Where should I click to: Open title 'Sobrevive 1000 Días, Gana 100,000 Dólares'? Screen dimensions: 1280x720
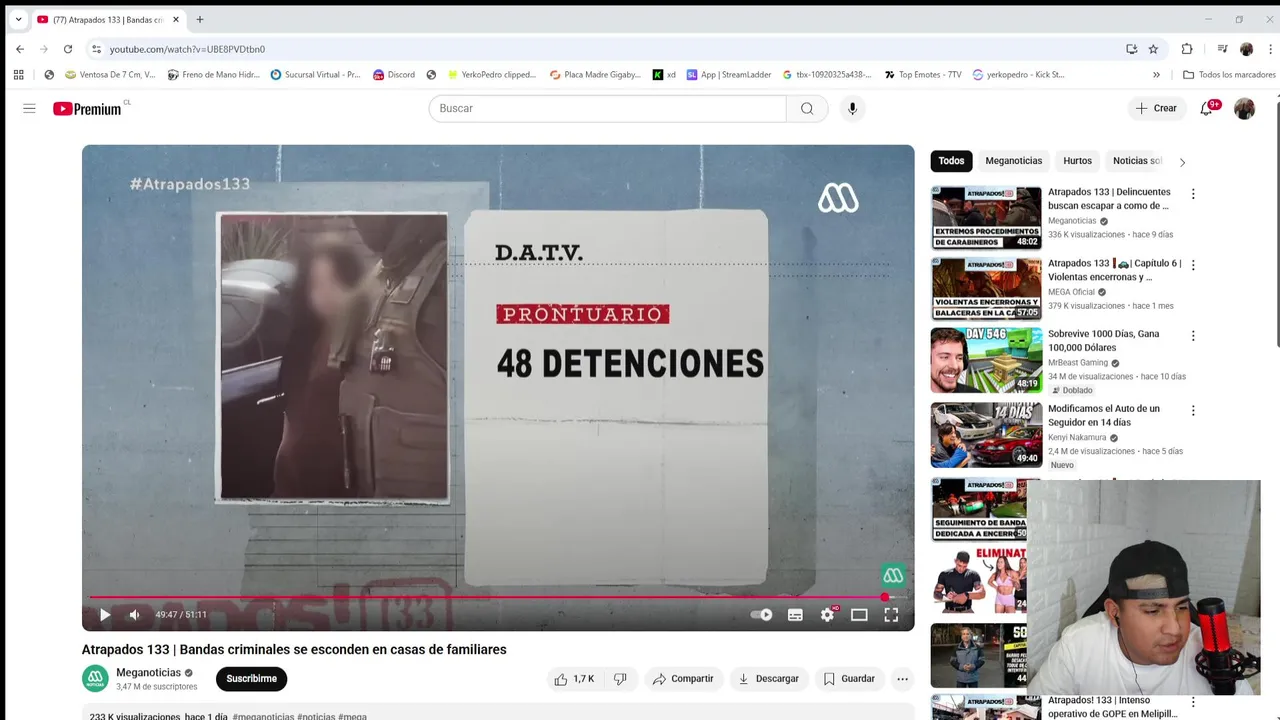1103,341
